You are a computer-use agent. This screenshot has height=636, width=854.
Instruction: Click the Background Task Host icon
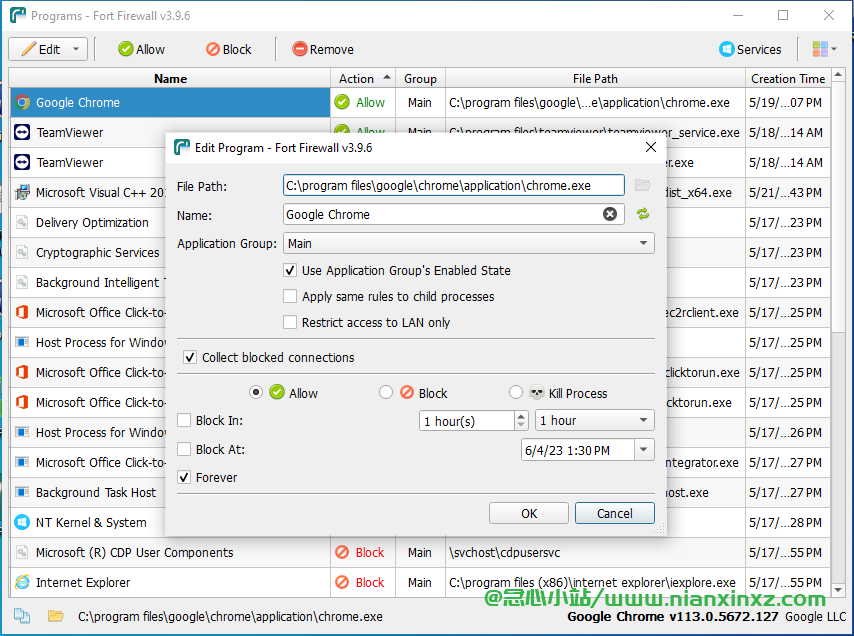tap(22, 492)
